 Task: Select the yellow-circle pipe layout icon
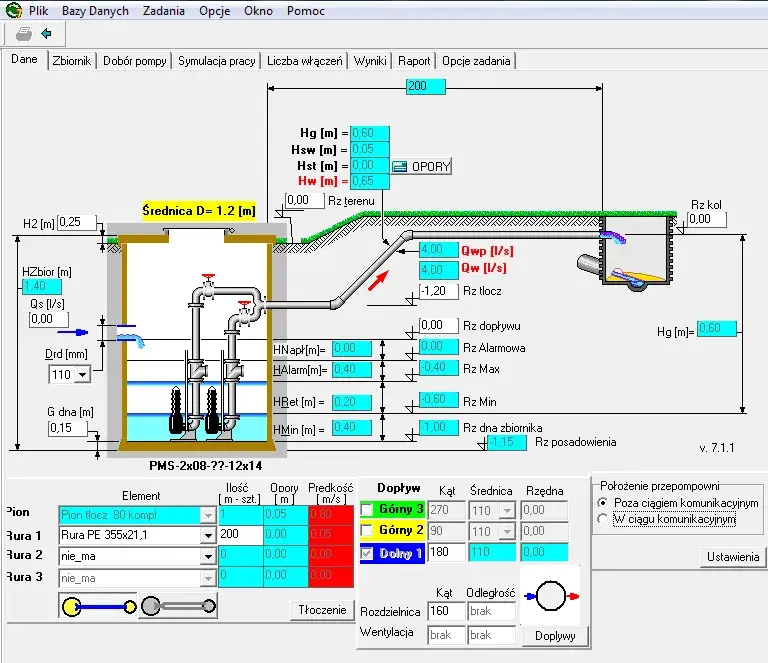pyautogui.click(x=97, y=606)
